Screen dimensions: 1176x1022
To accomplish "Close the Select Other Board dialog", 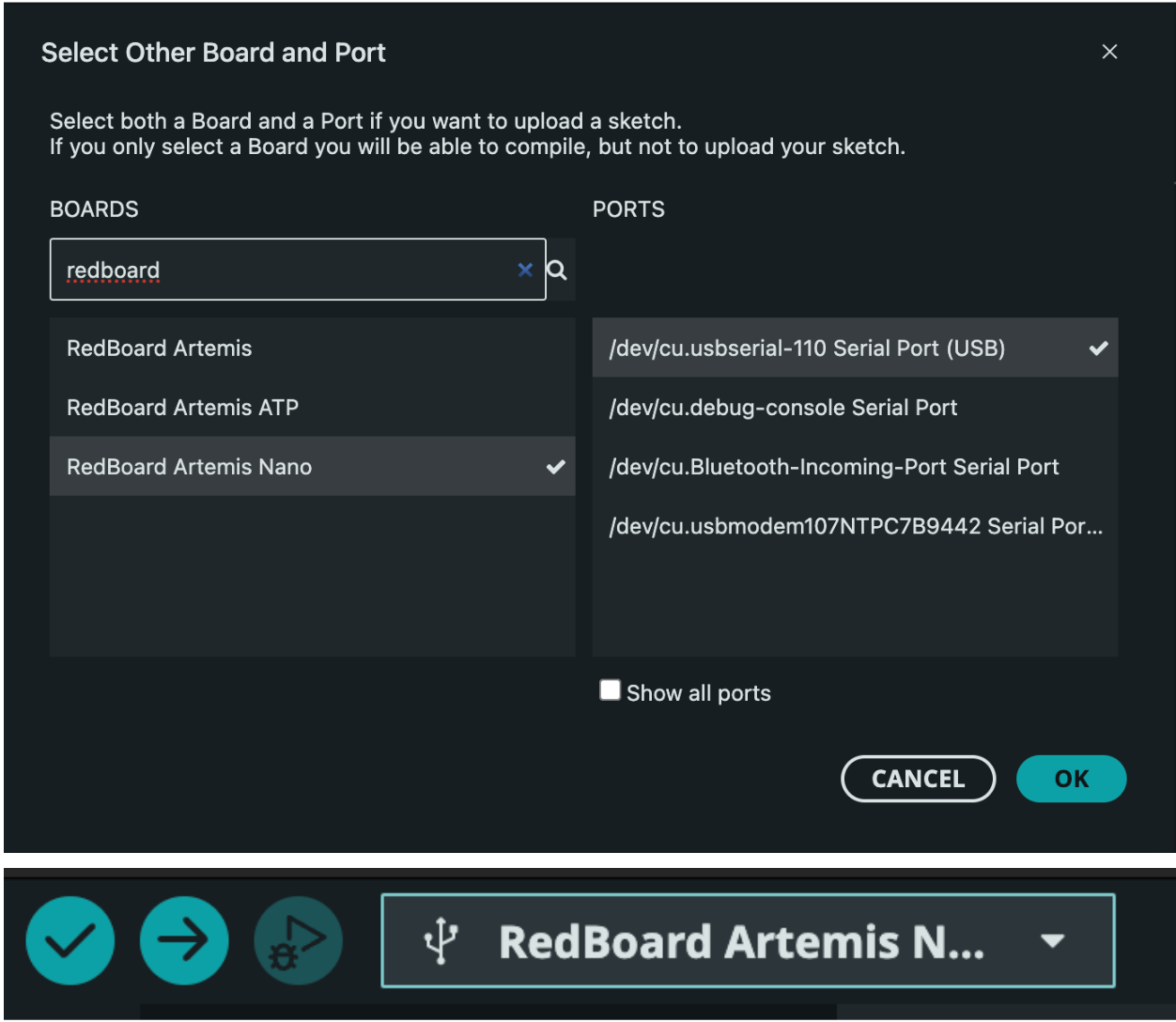I will point(1109,52).
